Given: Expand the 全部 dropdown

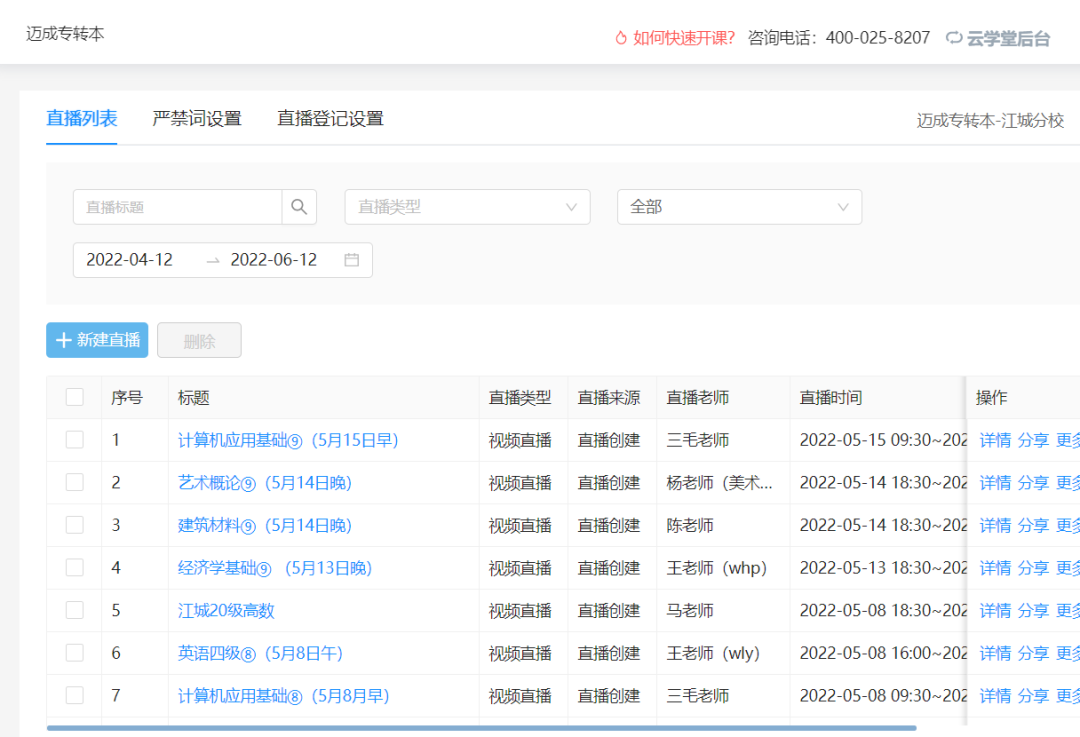Looking at the screenshot, I should click(739, 207).
